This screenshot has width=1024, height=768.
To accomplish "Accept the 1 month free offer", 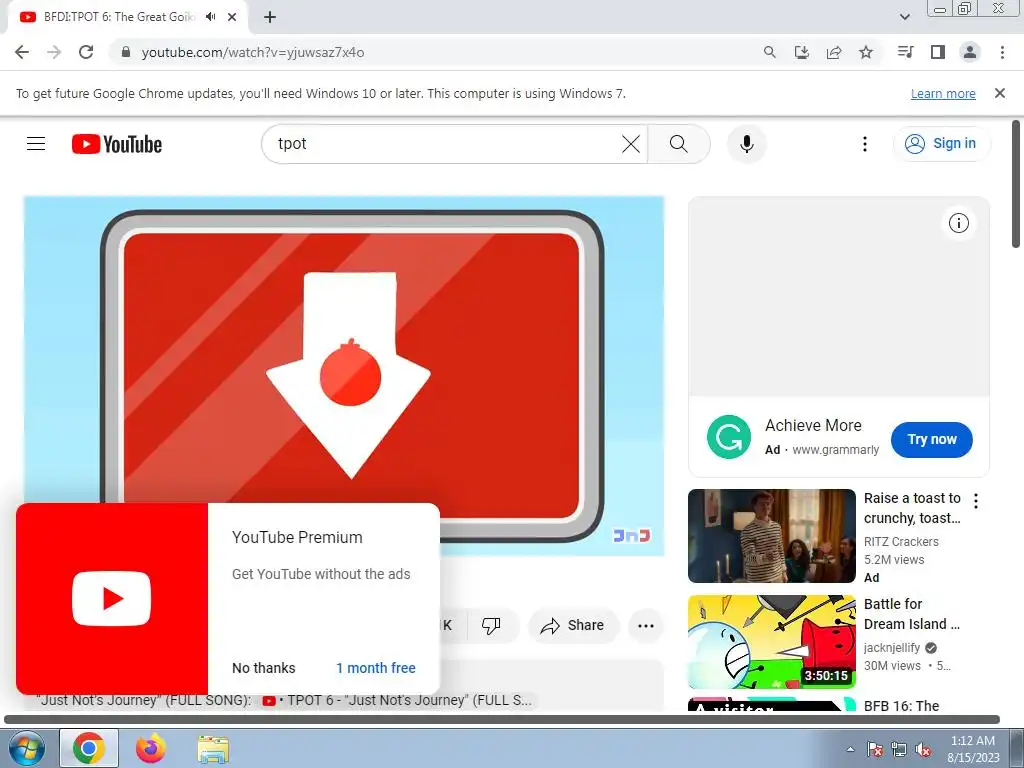I will pyautogui.click(x=376, y=668).
